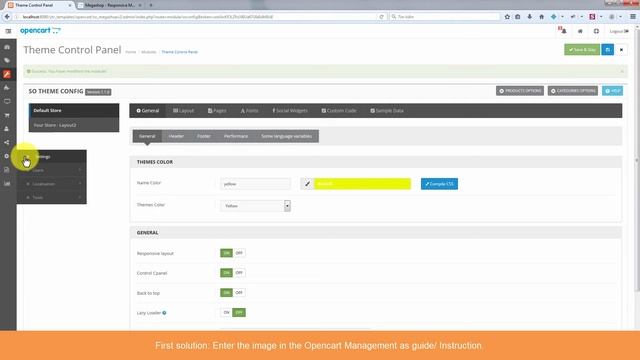Open the System gear icon in sidebar
640x360 pixels.
7,156
